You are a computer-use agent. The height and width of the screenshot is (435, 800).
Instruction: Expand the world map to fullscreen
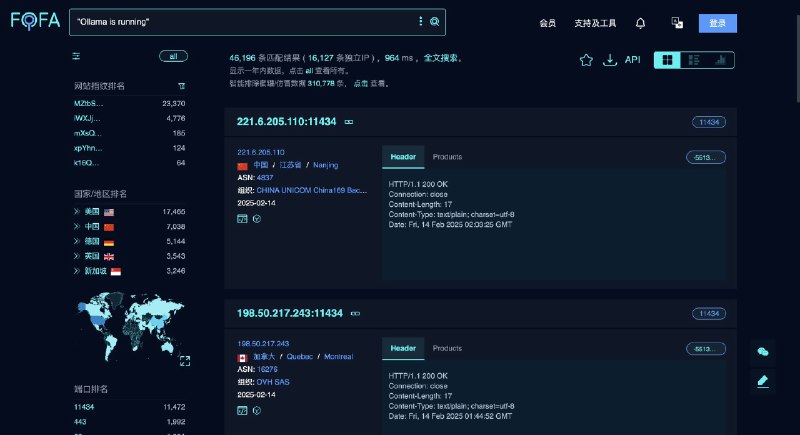coord(184,360)
